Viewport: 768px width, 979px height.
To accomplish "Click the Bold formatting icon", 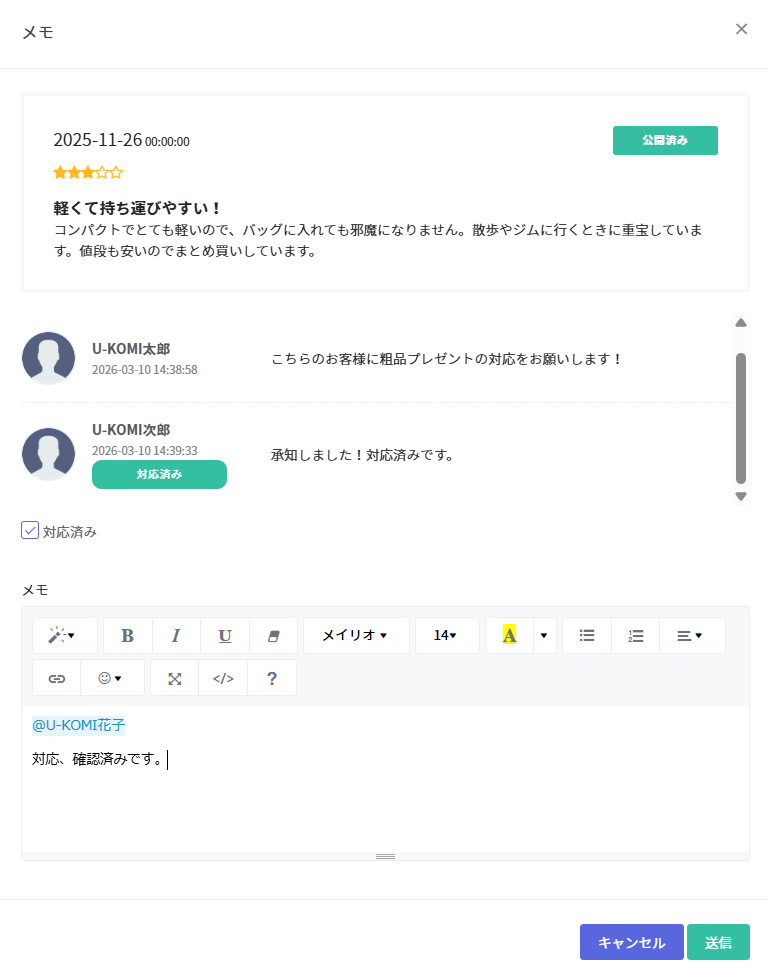I will (x=128, y=636).
